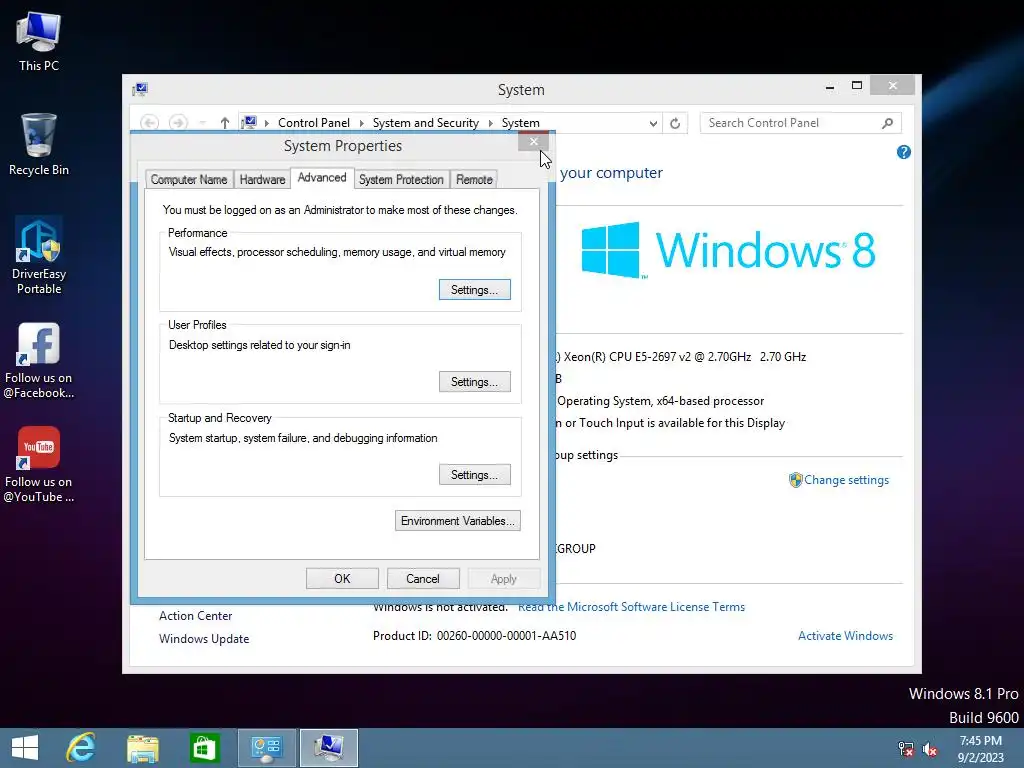Select the Control Panel taskbar item
Screen dimensions: 1024x768
pyautogui.click(x=266, y=748)
